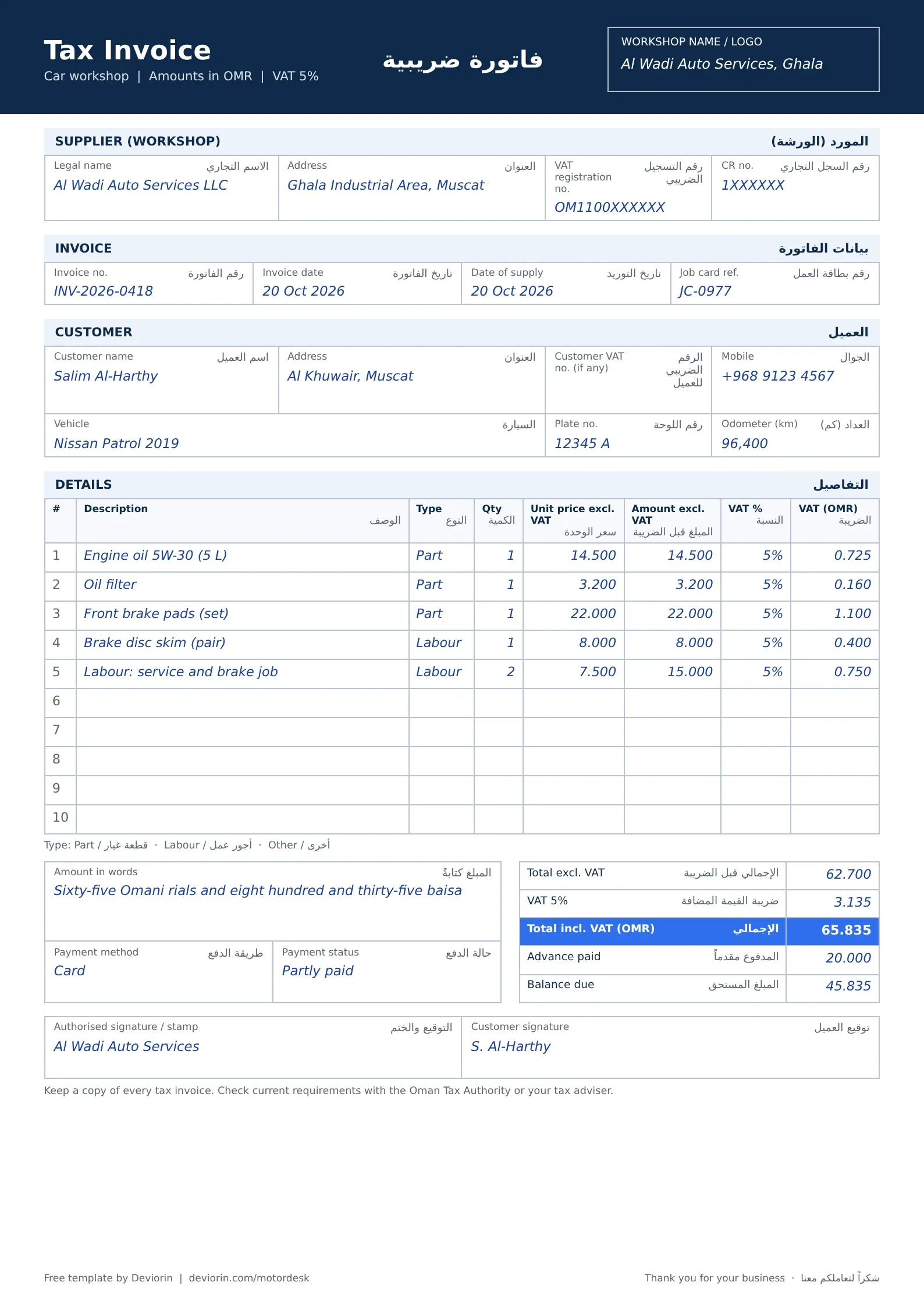
Task: Select VAT registration number OM1100XXXXXX
Action: click(x=609, y=207)
